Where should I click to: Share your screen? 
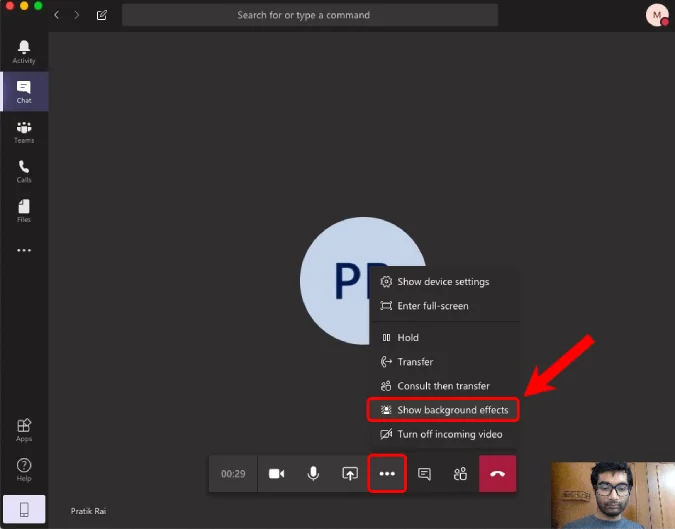(x=350, y=473)
